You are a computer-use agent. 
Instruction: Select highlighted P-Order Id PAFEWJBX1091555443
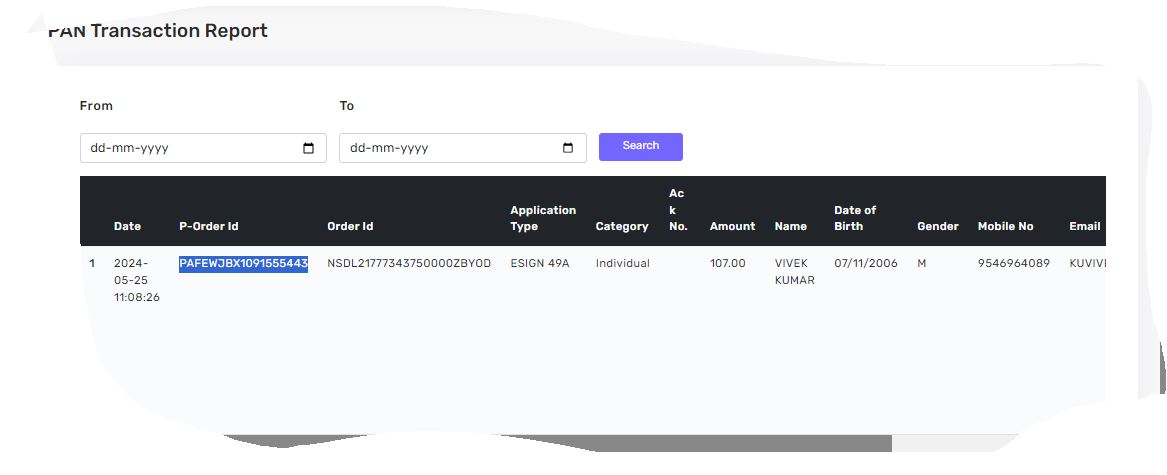click(x=243, y=264)
